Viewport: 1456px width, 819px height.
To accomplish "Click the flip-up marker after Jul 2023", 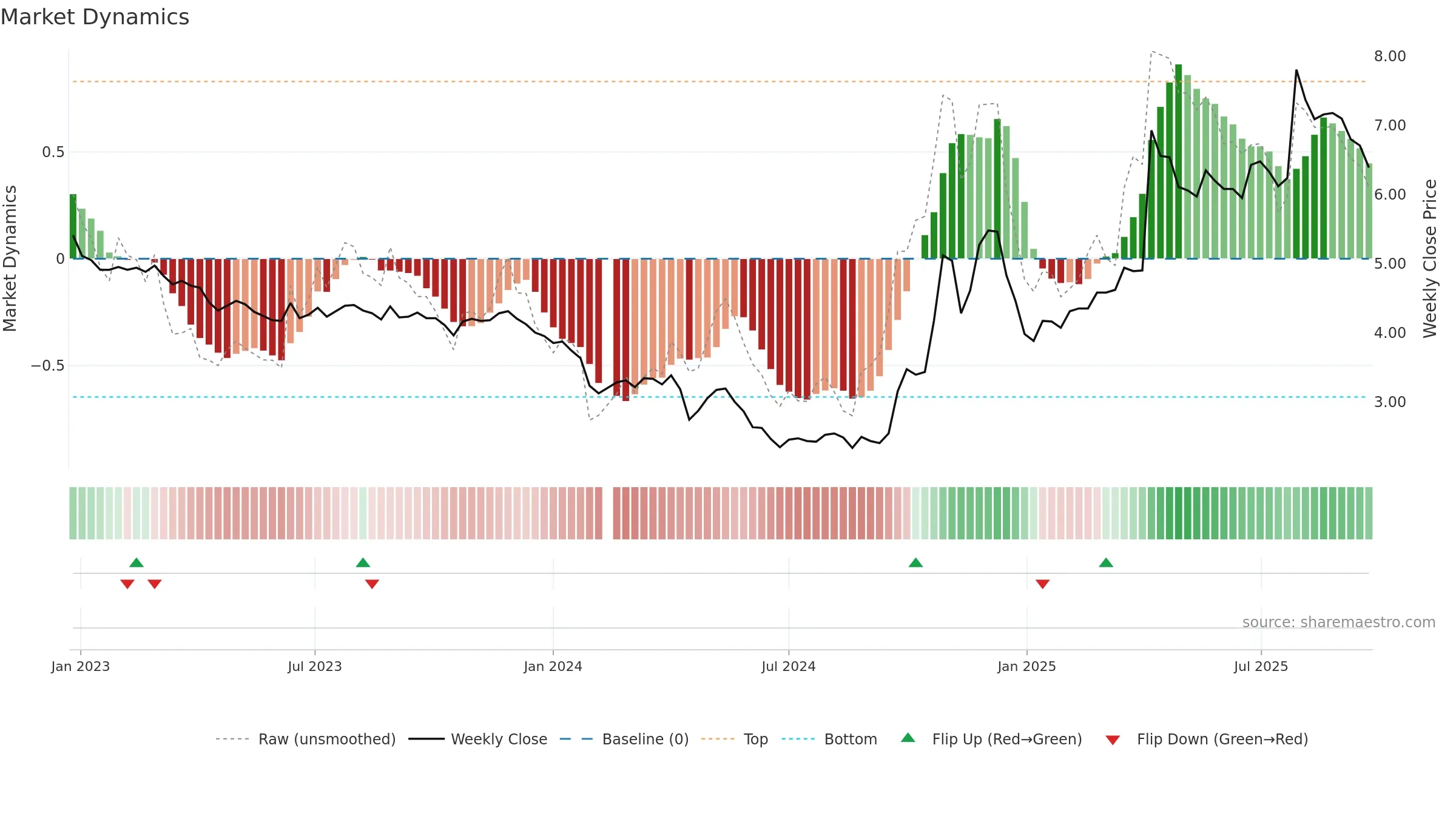I will pos(363,562).
